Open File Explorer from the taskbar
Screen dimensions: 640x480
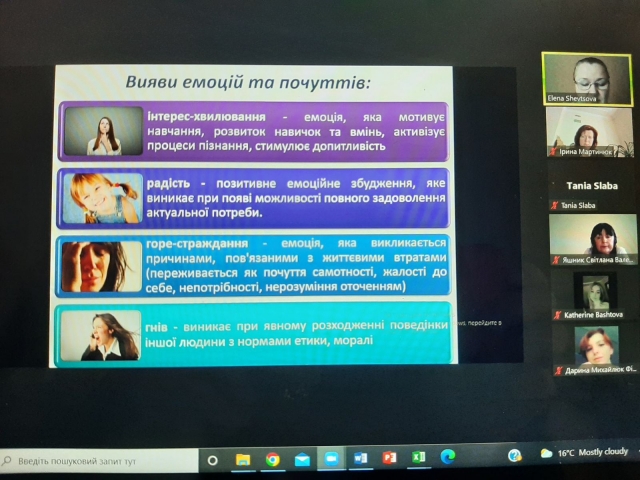click(x=243, y=460)
